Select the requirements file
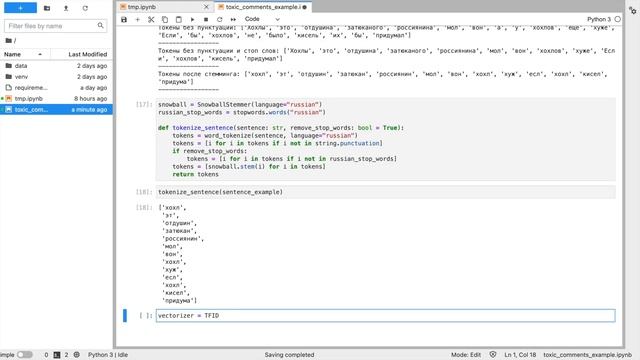 56,88
